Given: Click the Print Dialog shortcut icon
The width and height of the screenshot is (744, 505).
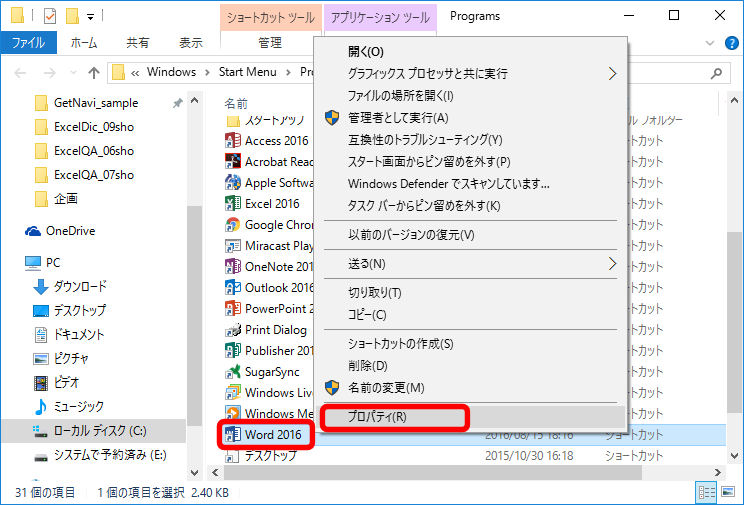Looking at the screenshot, I should [x=232, y=330].
